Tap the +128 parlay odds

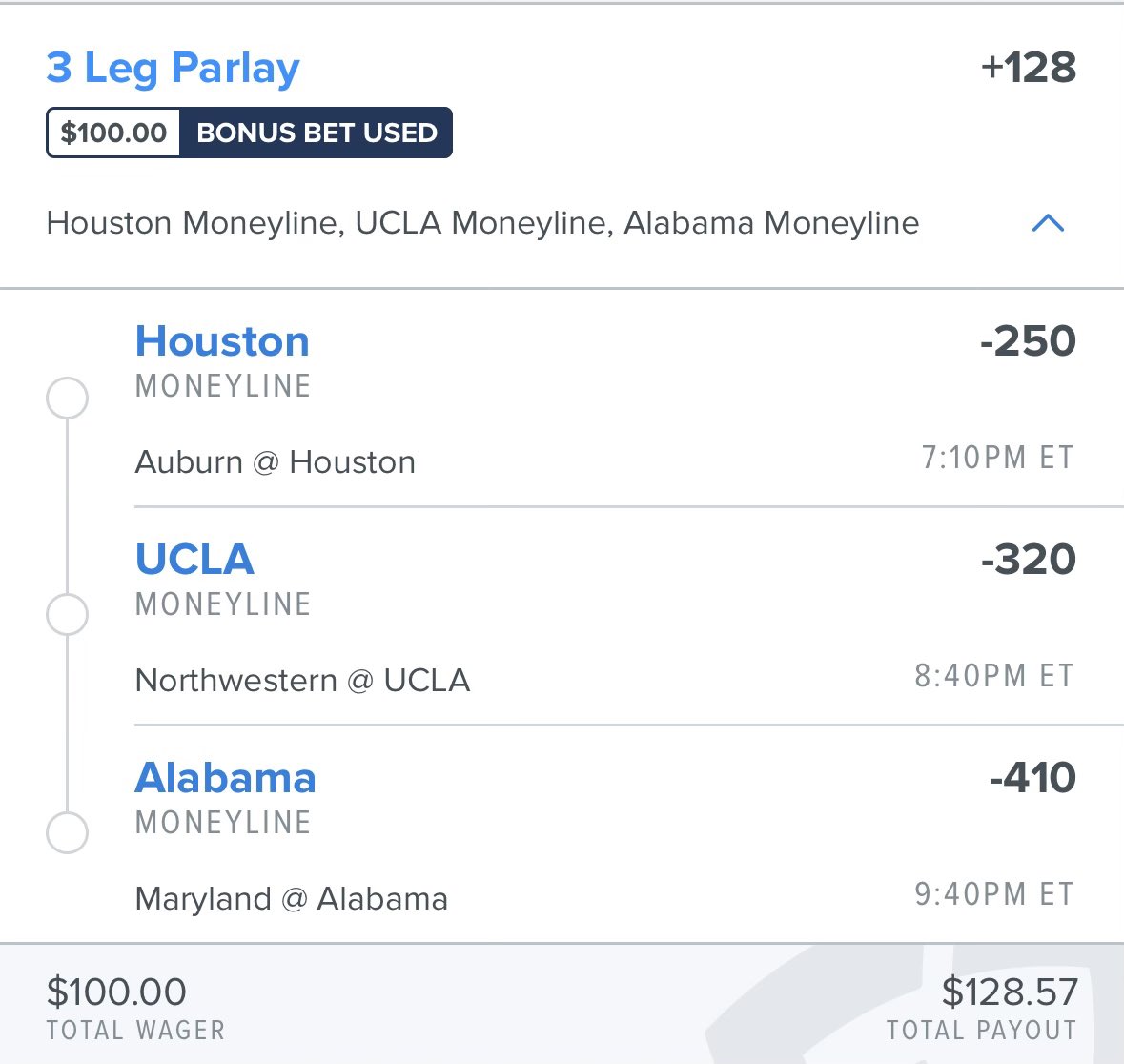point(1029,68)
